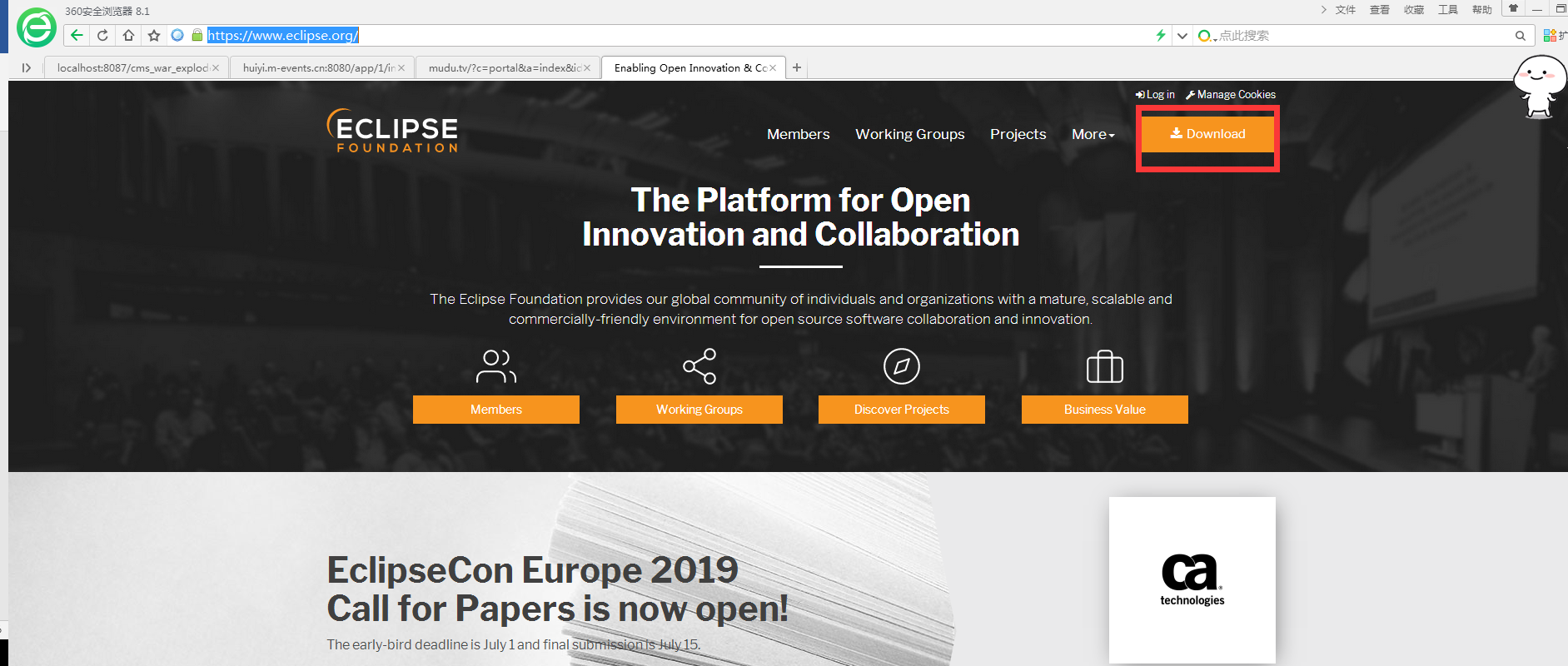The width and height of the screenshot is (1568, 666).
Task: Open the Log in link
Action: 1155,95
